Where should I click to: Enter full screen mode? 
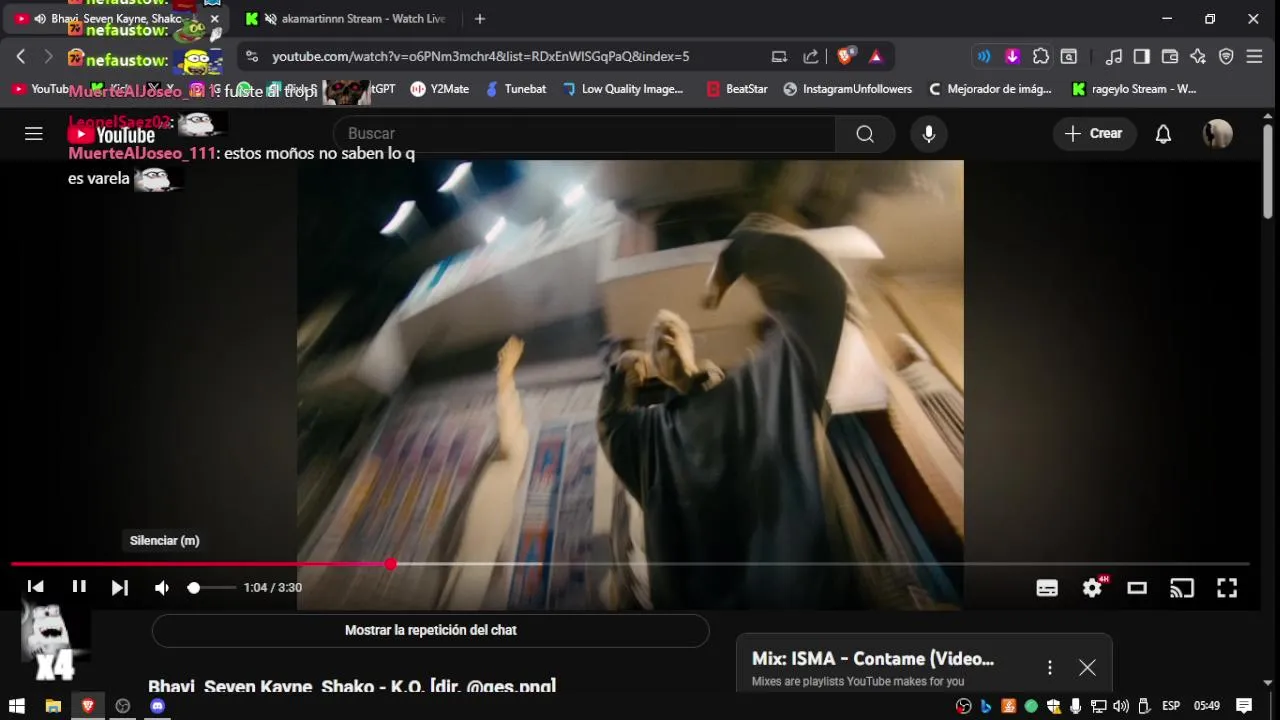[x=1227, y=588]
